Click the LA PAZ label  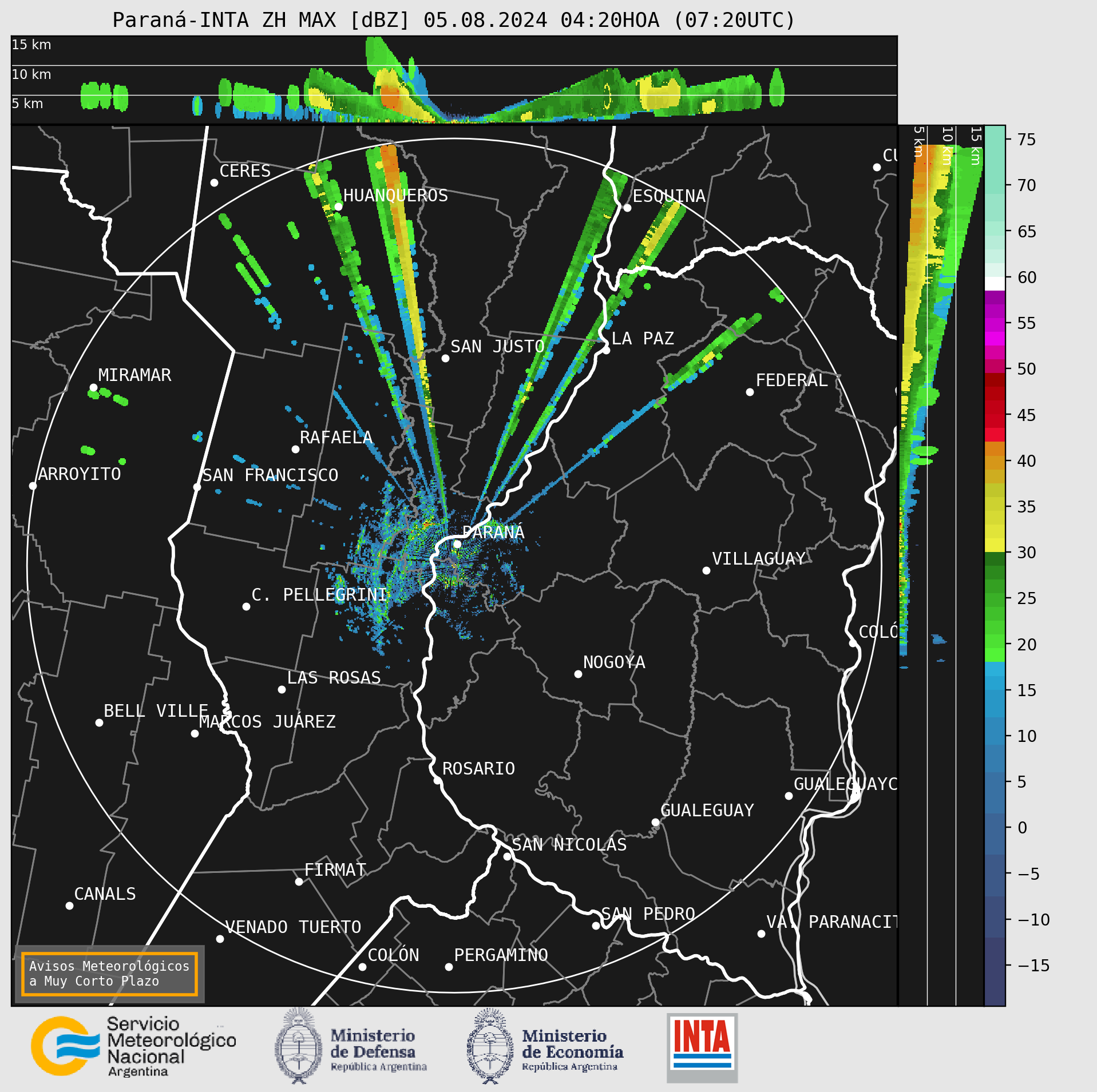pyautogui.click(x=643, y=339)
